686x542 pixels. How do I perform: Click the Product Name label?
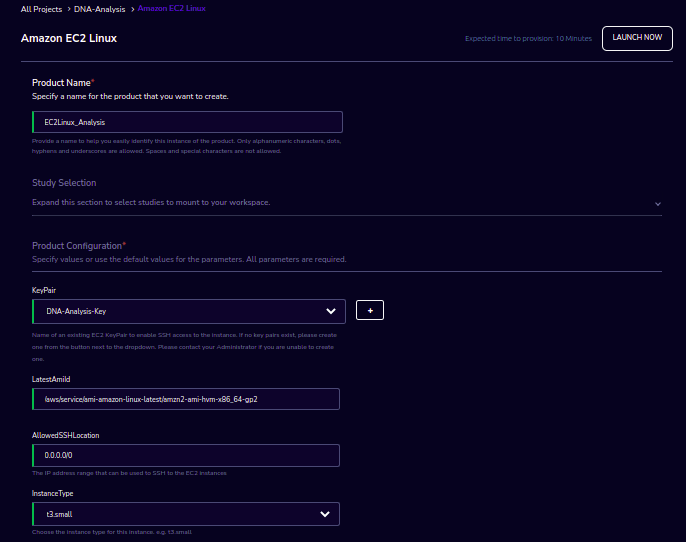[63, 83]
